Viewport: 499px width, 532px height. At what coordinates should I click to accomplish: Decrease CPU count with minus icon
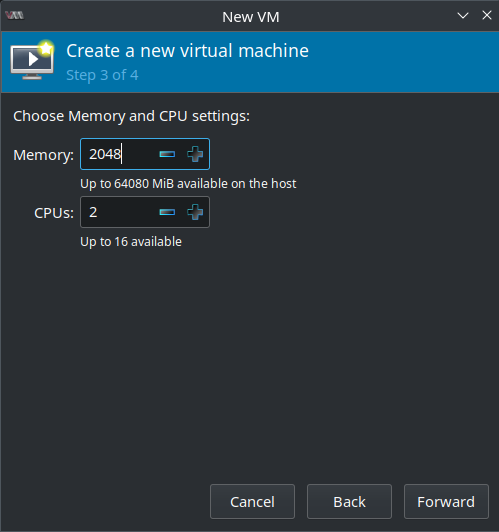(x=167, y=212)
